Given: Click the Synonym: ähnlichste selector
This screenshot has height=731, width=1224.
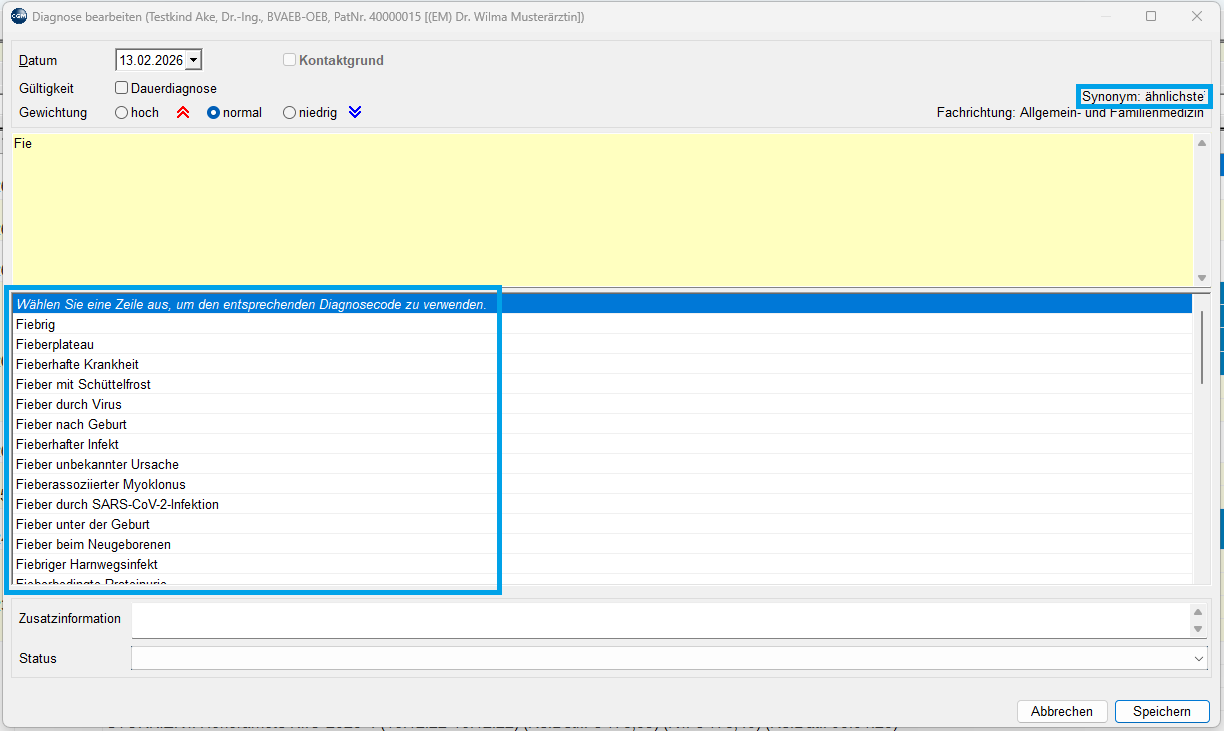Looking at the screenshot, I should point(1144,97).
